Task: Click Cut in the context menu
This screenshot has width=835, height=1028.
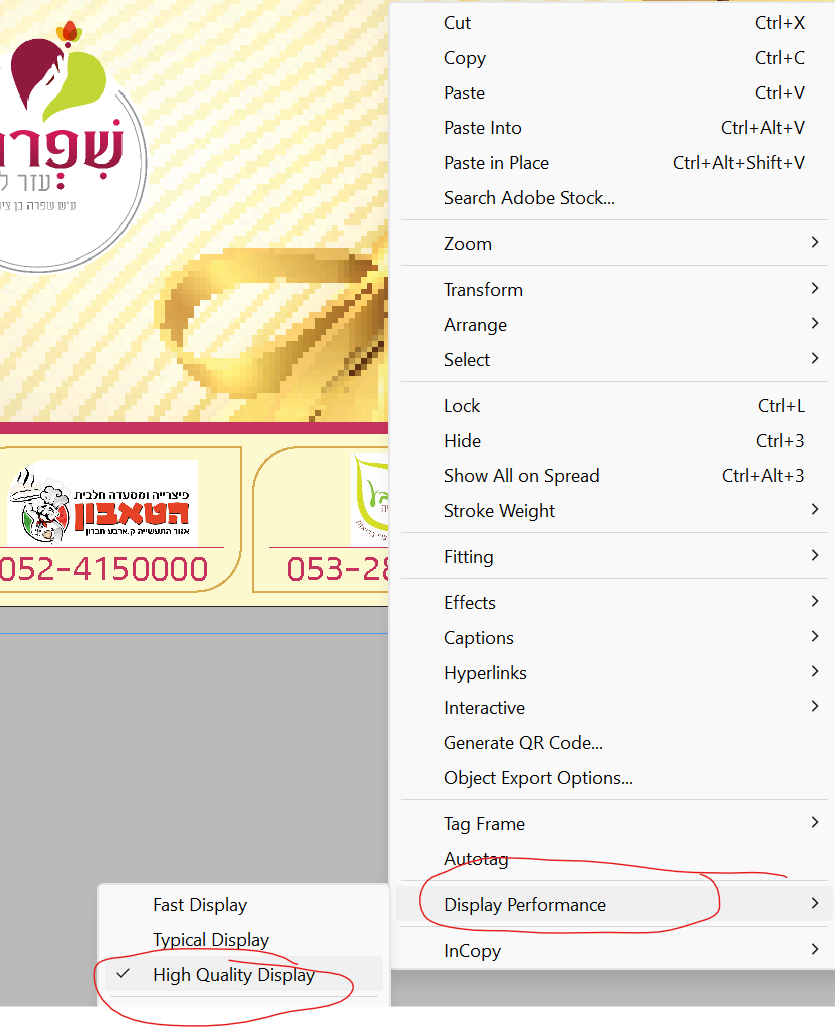Action: (x=614, y=23)
